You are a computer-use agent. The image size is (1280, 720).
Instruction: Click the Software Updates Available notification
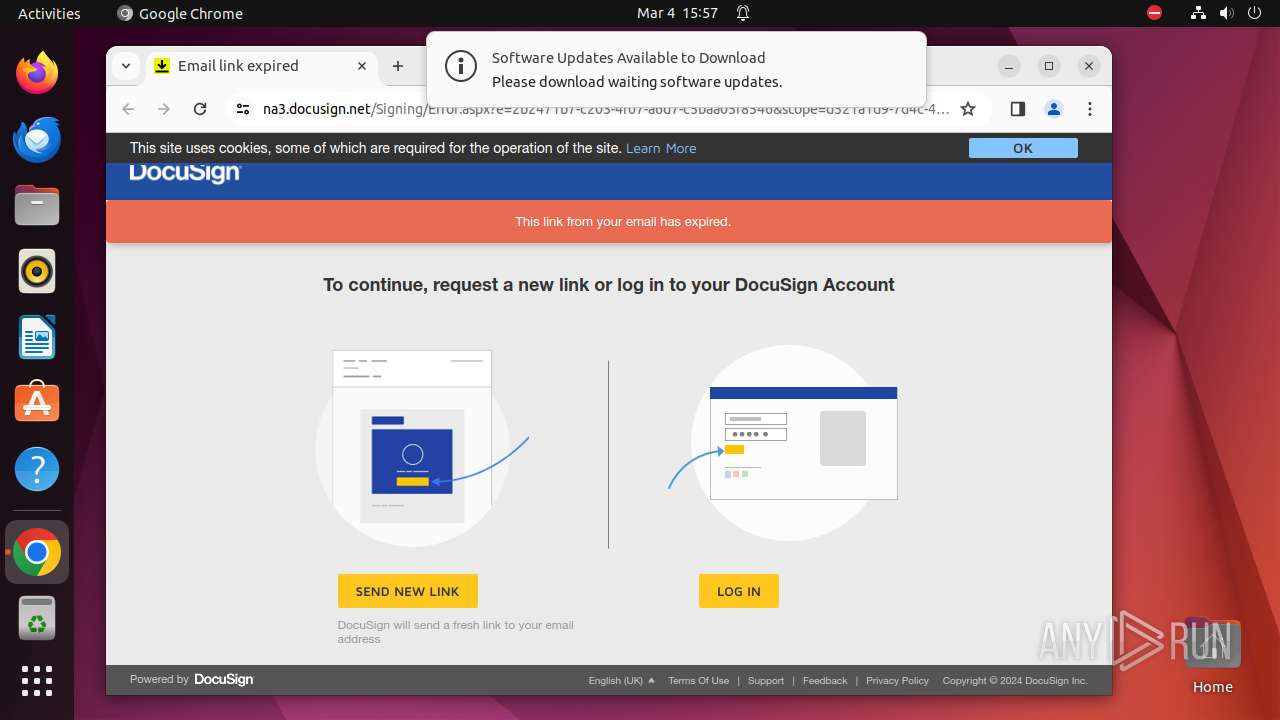coord(676,68)
